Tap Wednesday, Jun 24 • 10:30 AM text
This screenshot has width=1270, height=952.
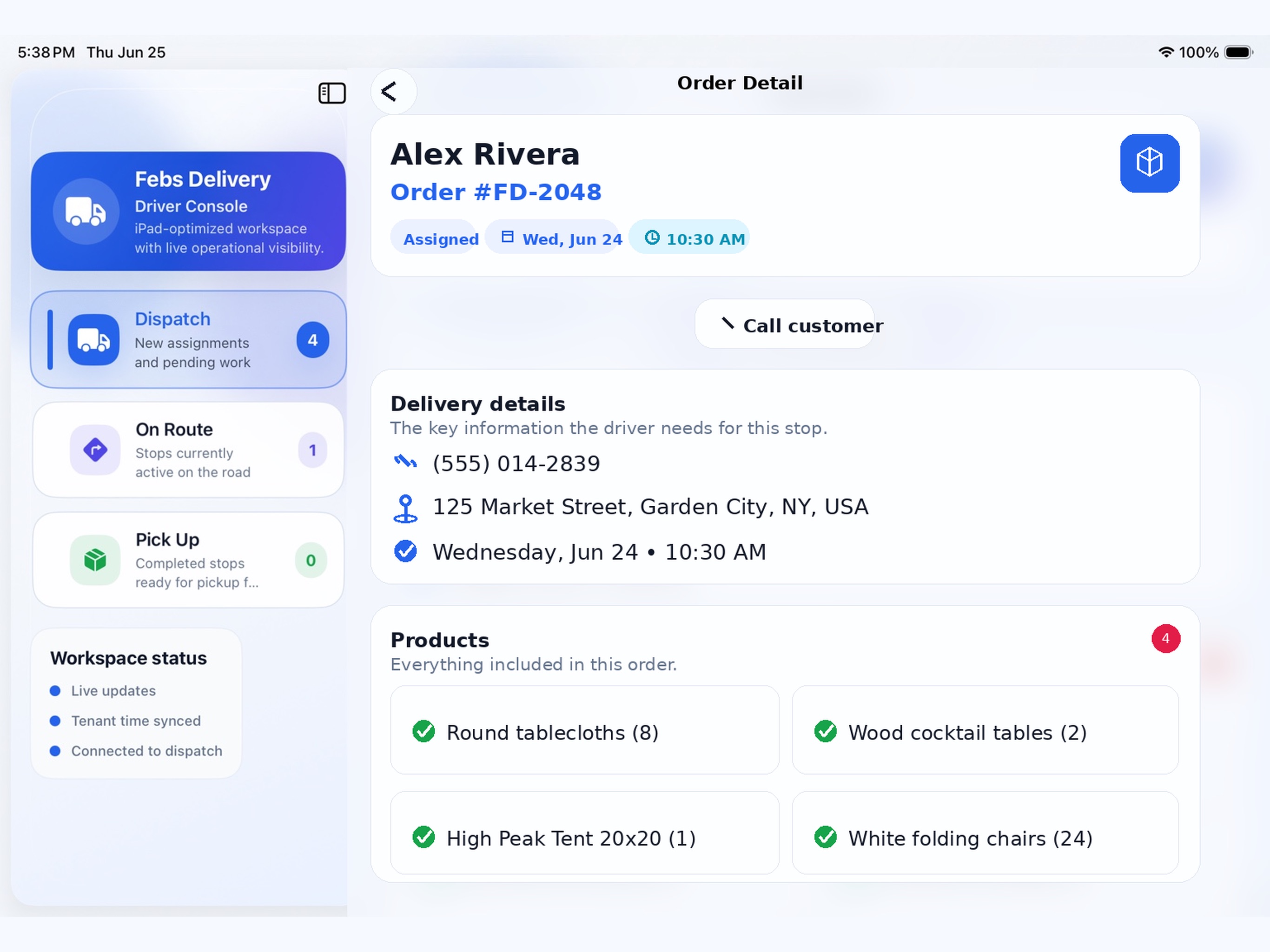tap(599, 552)
